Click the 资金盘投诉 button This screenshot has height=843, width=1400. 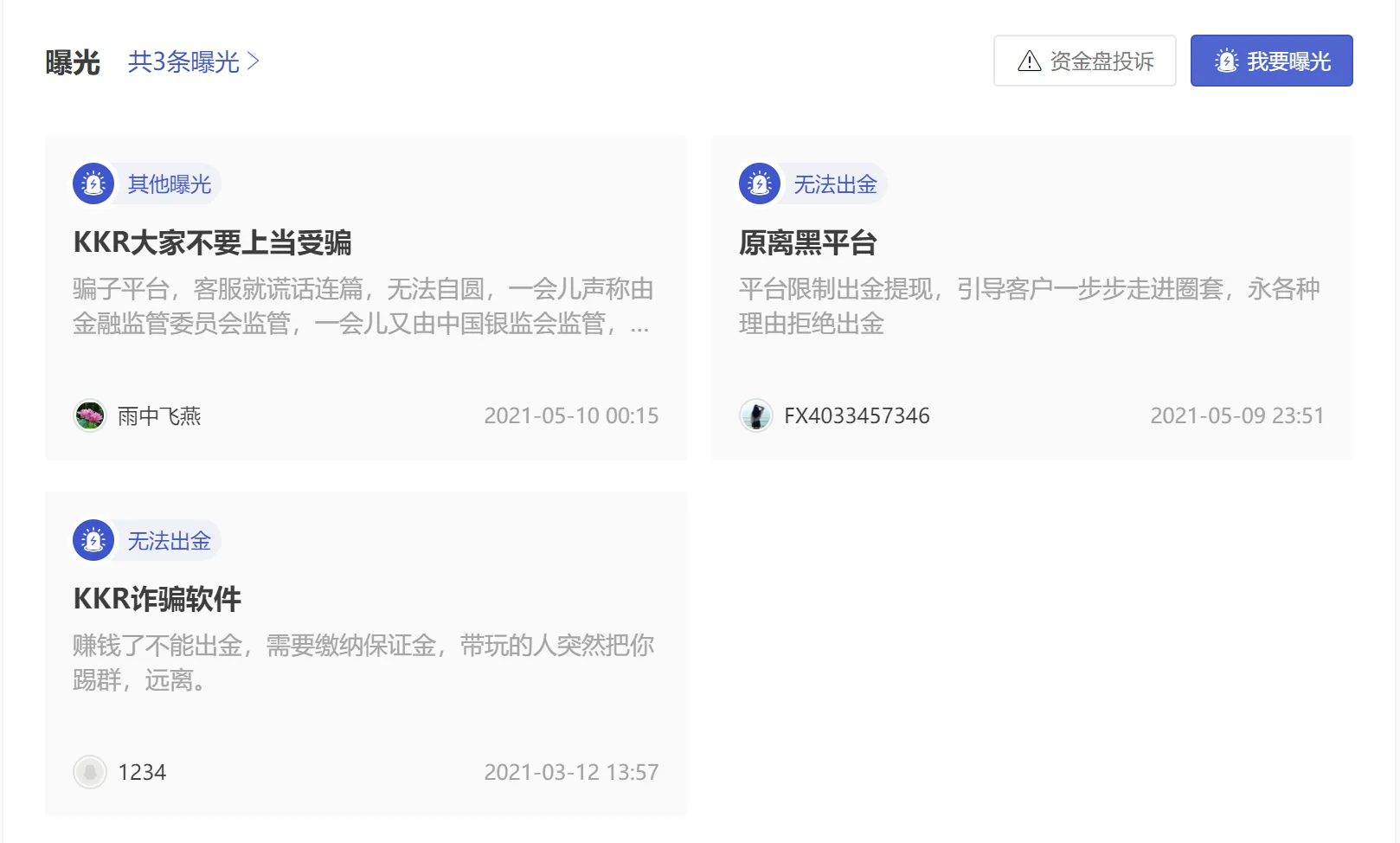pos(1085,61)
